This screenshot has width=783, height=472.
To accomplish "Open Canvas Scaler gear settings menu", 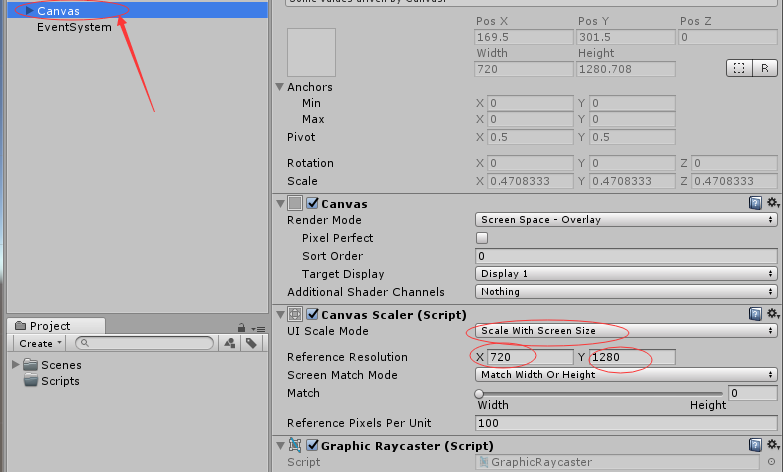I will click(773, 314).
